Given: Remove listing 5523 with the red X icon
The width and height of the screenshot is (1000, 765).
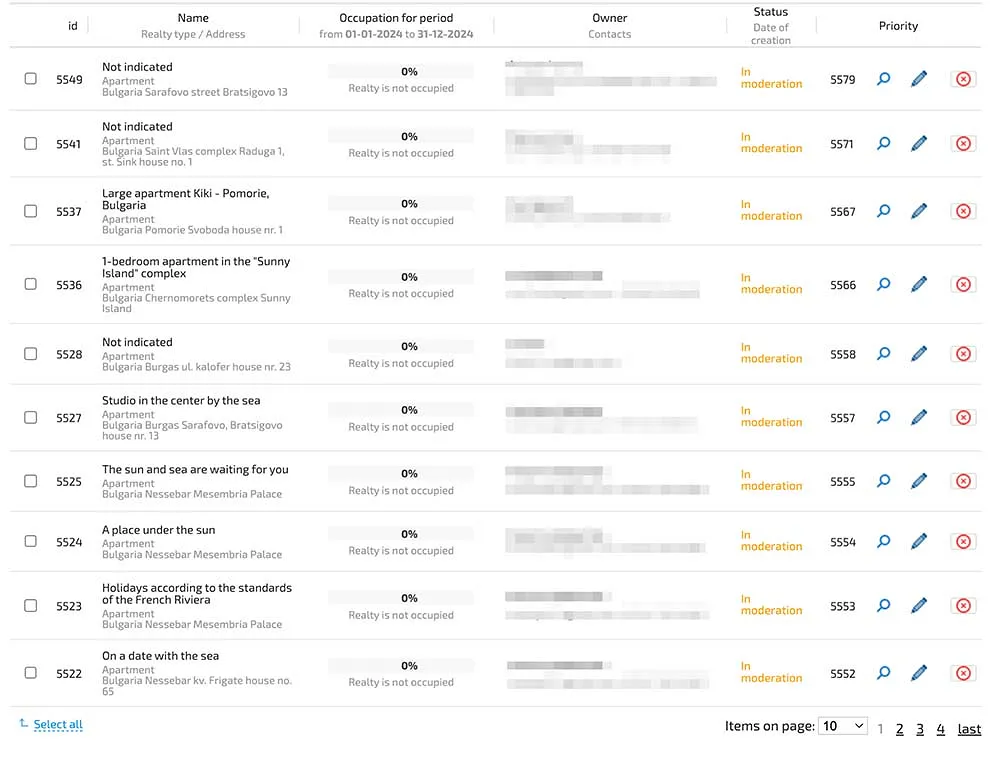Looking at the screenshot, I should (963, 606).
